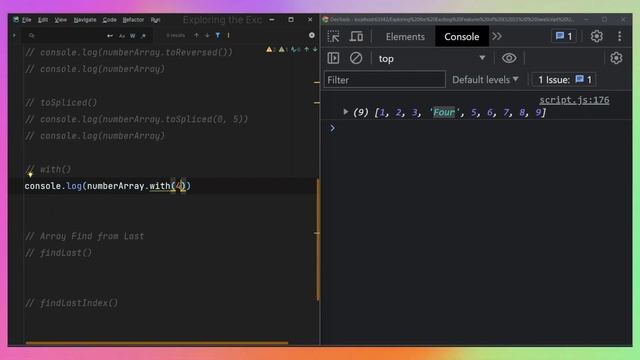Toggle Match Case in the find bar
This screenshot has width=640, height=360.
[122, 36]
